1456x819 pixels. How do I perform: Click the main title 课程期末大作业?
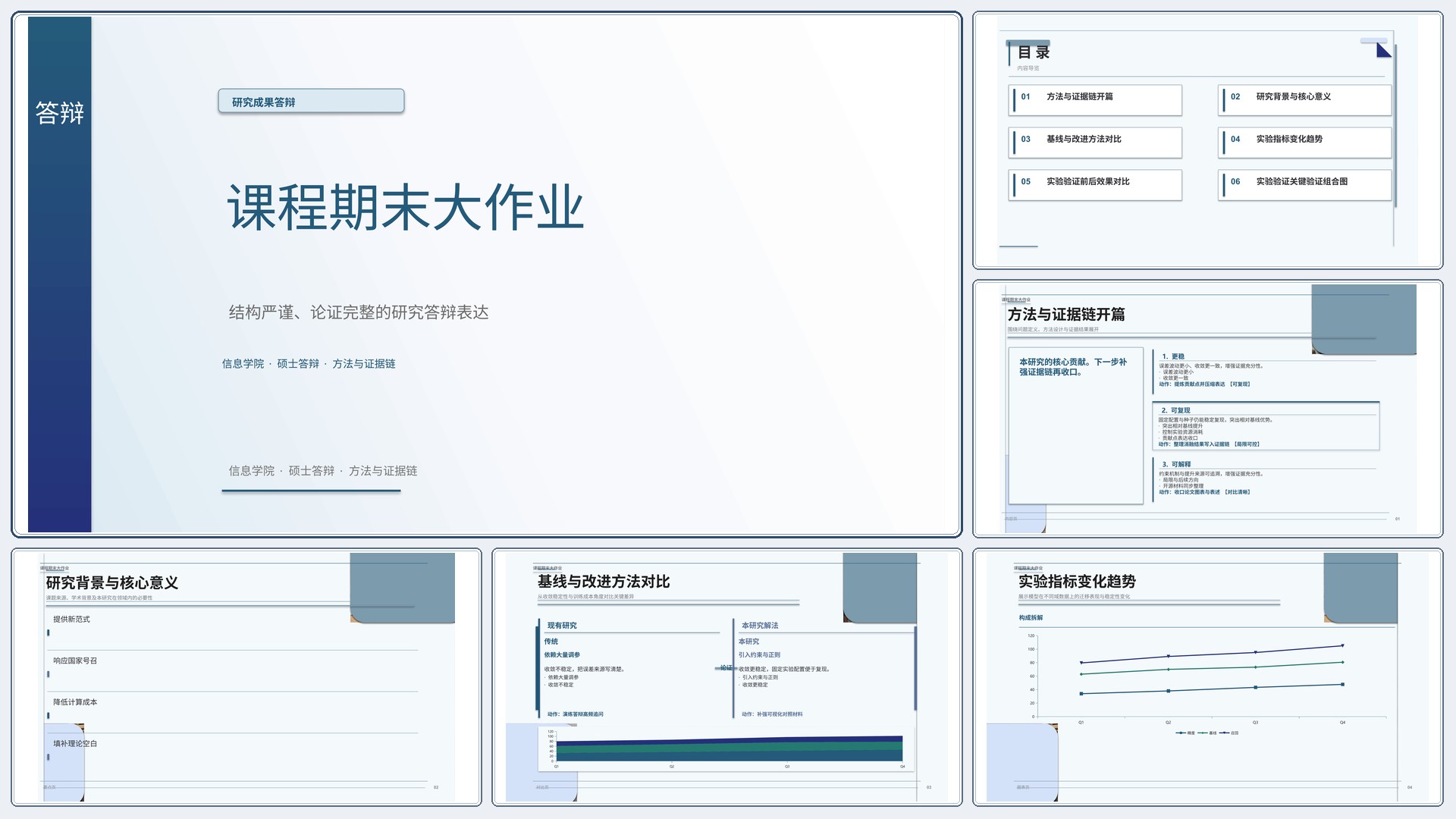pyautogui.click(x=406, y=207)
